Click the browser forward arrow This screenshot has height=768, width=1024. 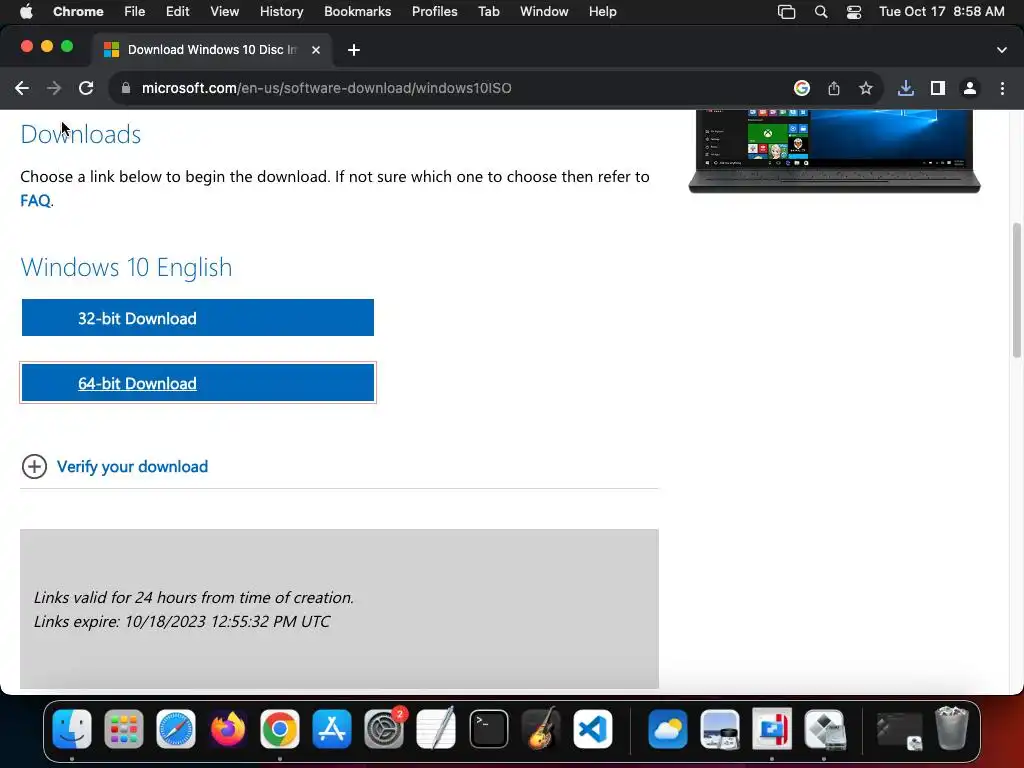point(54,88)
